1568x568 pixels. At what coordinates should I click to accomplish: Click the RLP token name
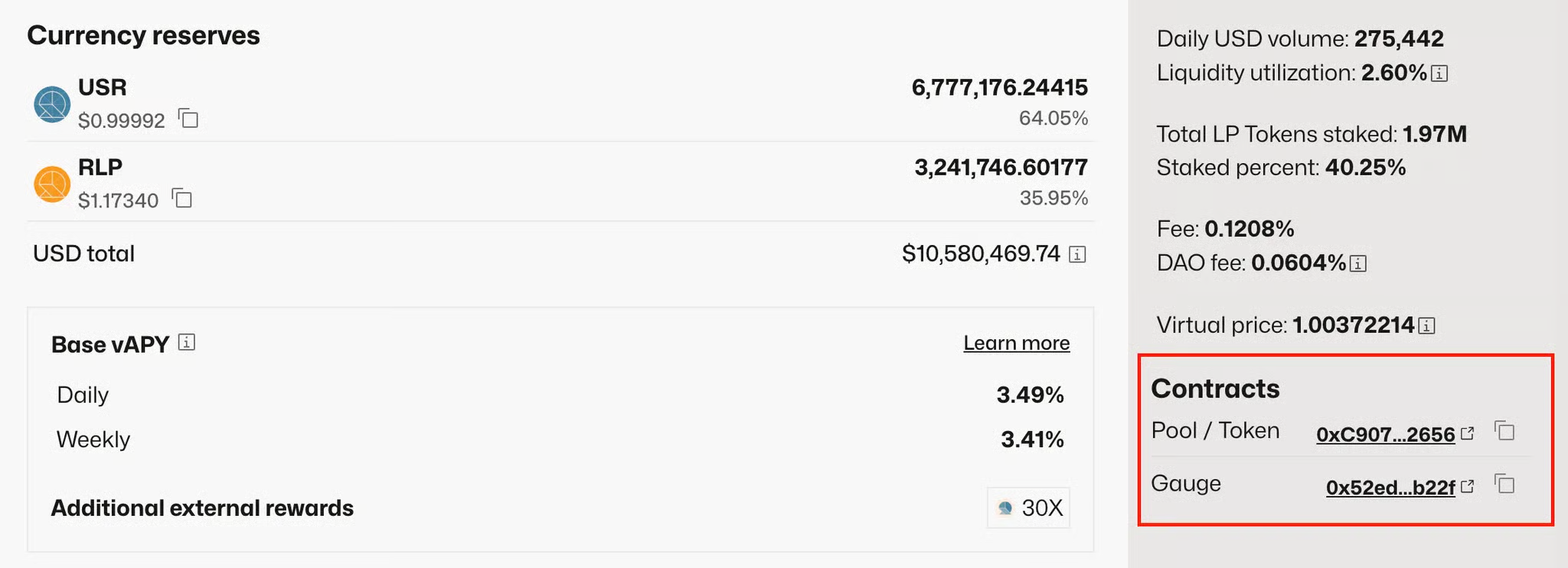pos(100,167)
